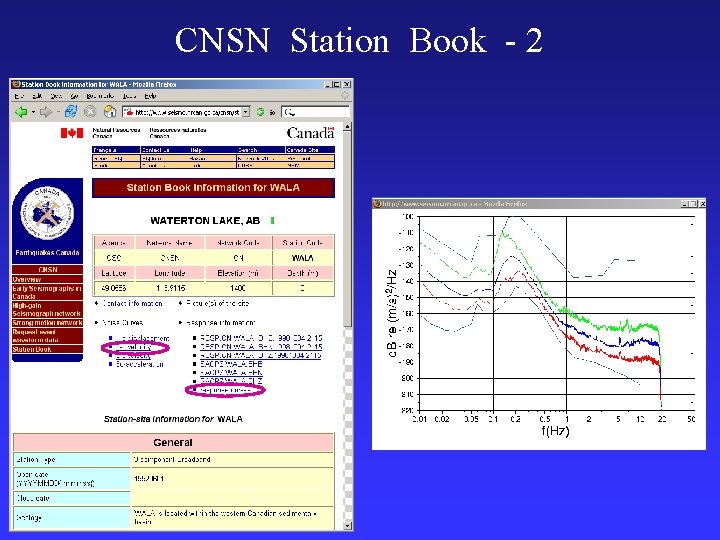Open High-gain Seismograph network sidebar link
Screen dimensions: 720x540
pos(46,309)
